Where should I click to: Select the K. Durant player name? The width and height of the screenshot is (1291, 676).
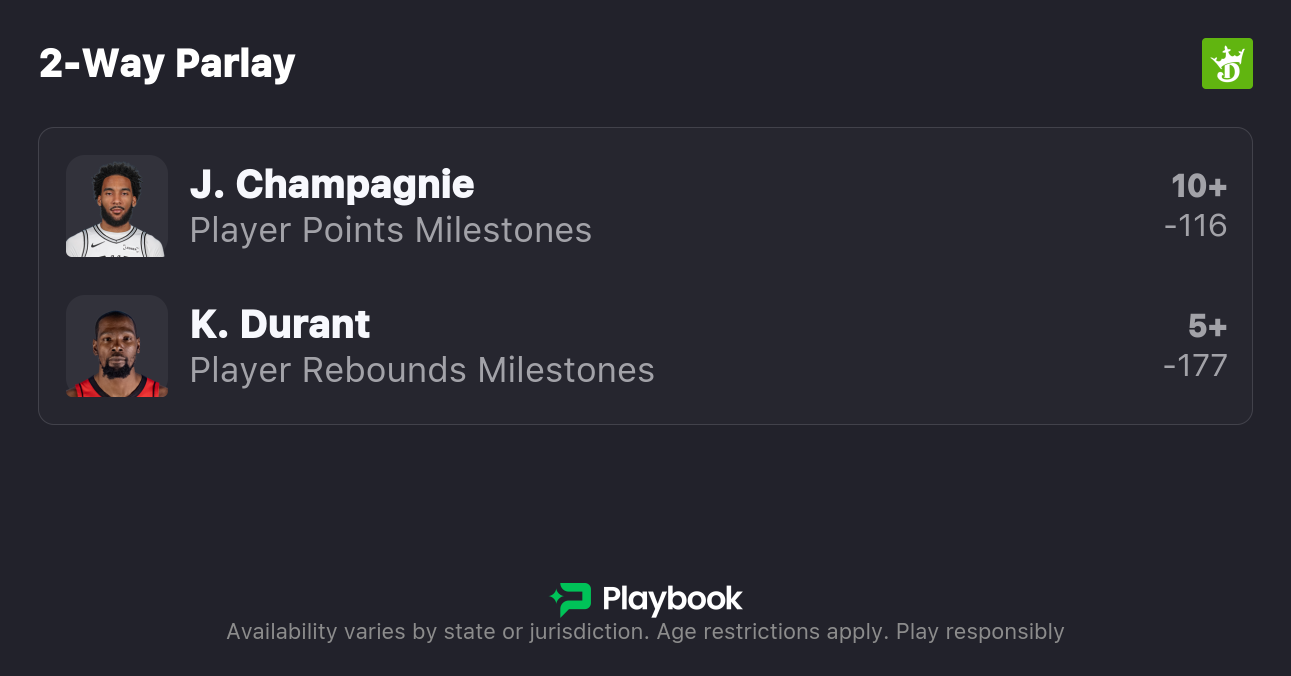280,325
